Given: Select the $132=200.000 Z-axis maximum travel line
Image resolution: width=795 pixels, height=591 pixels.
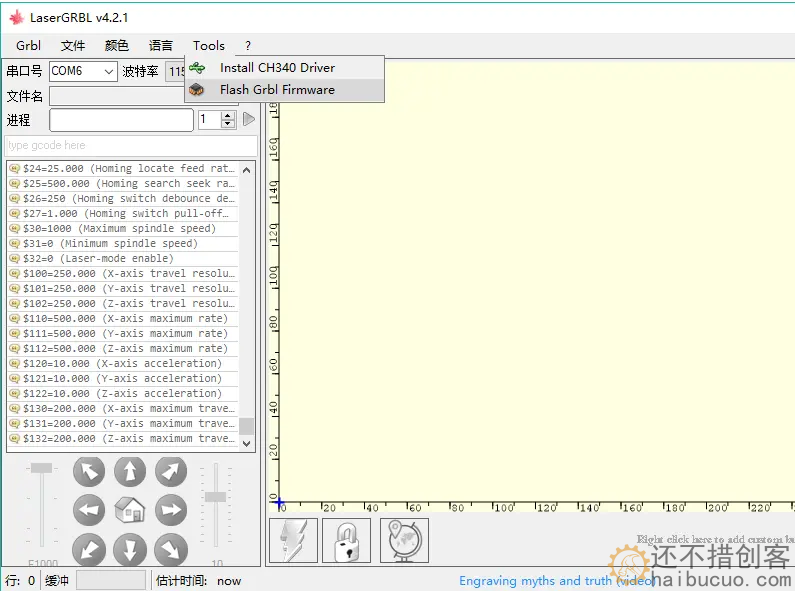Looking at the screenshot, I should [123, 438].
